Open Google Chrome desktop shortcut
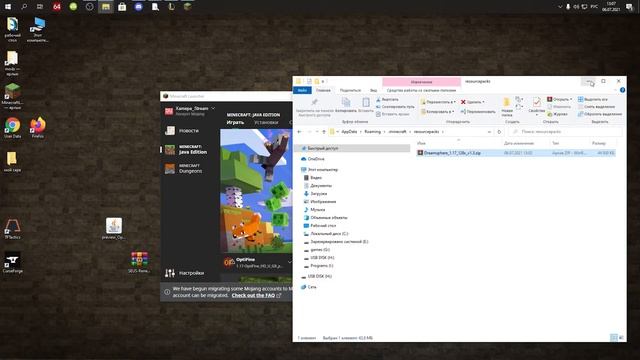640x360 pixels. 13,128
